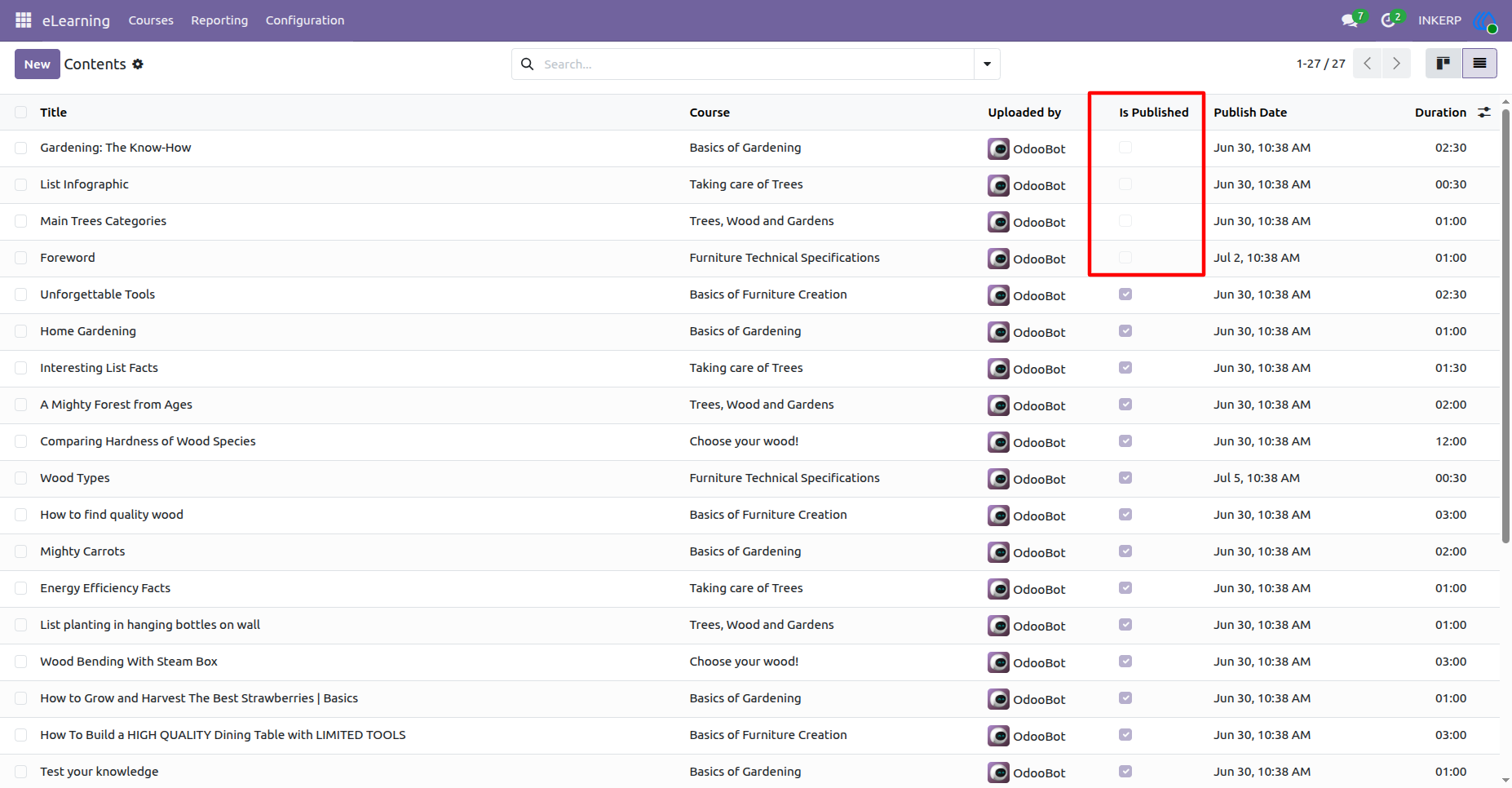Open the A Mighty Forest from Ages record
Screen dimensions: 1512x788
[117, 405]
